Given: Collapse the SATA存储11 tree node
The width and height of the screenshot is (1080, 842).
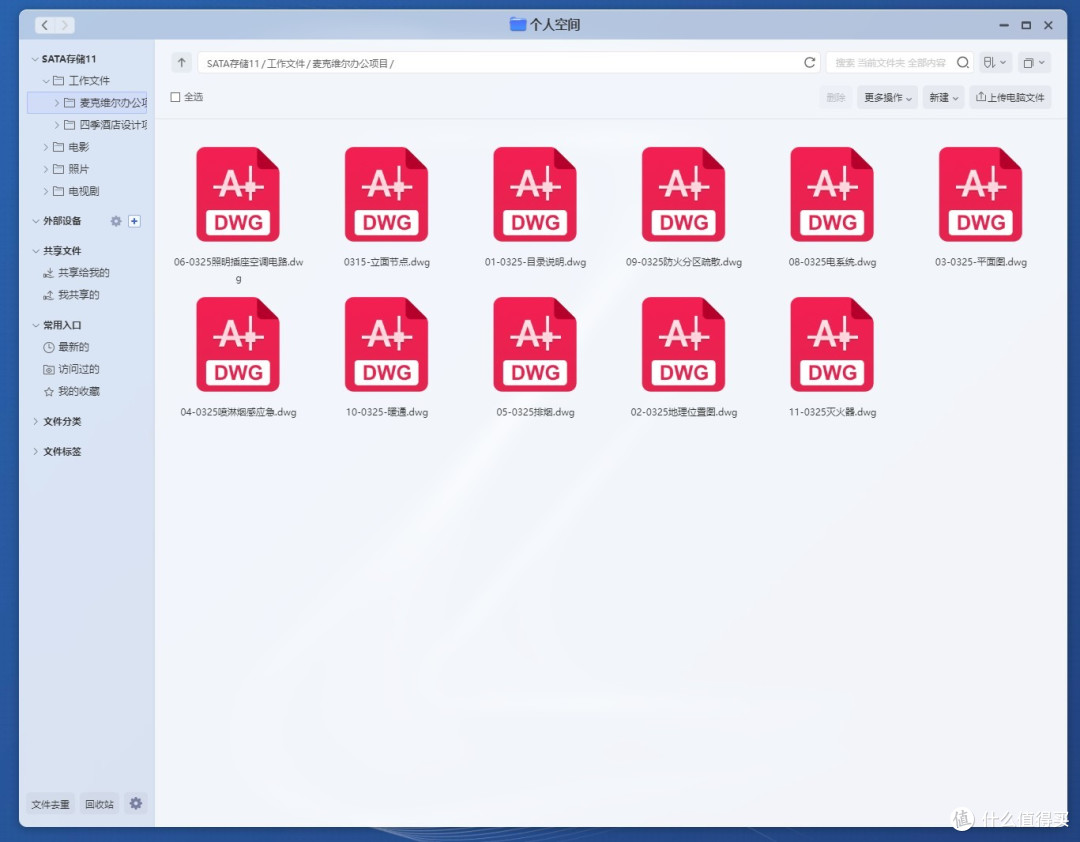Looking at the screenshot, I should 34,59.
